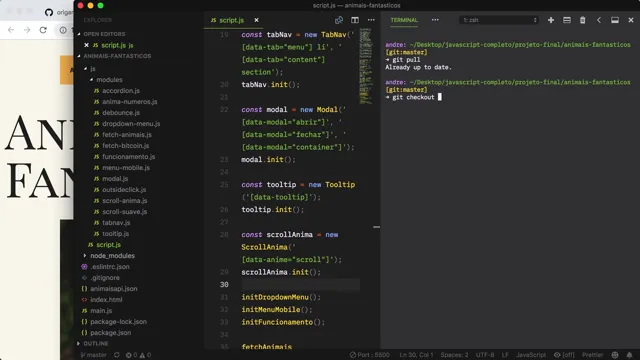Show errors and warnings count
This screenshot has width=640, height=360.
138,355
